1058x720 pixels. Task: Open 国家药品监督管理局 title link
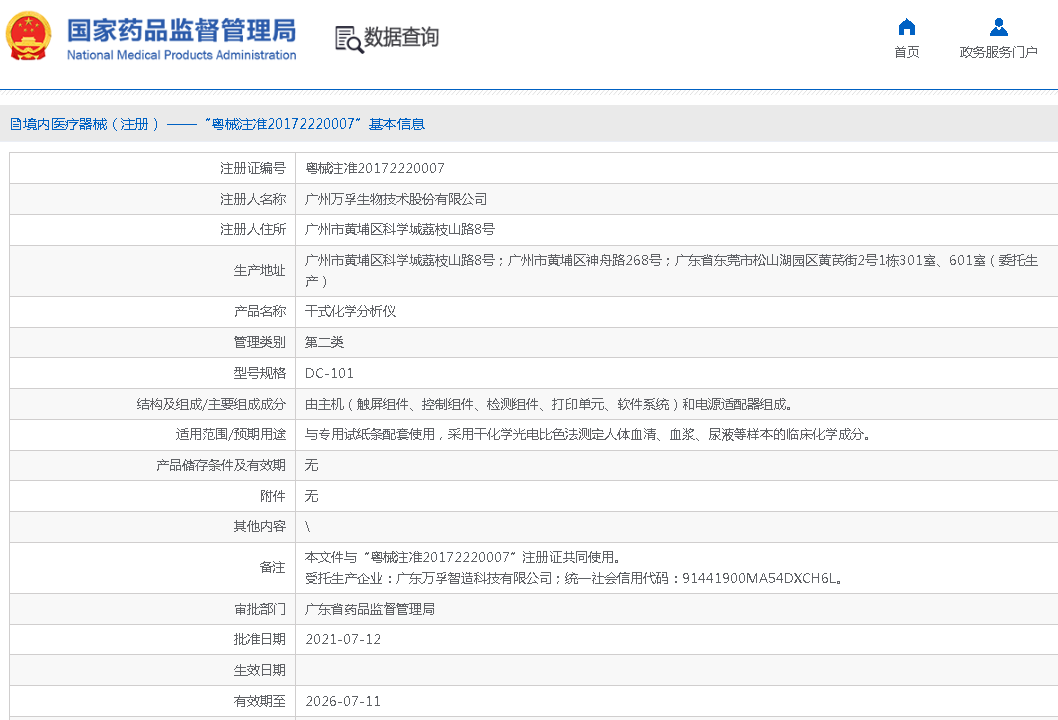point(182,30)
